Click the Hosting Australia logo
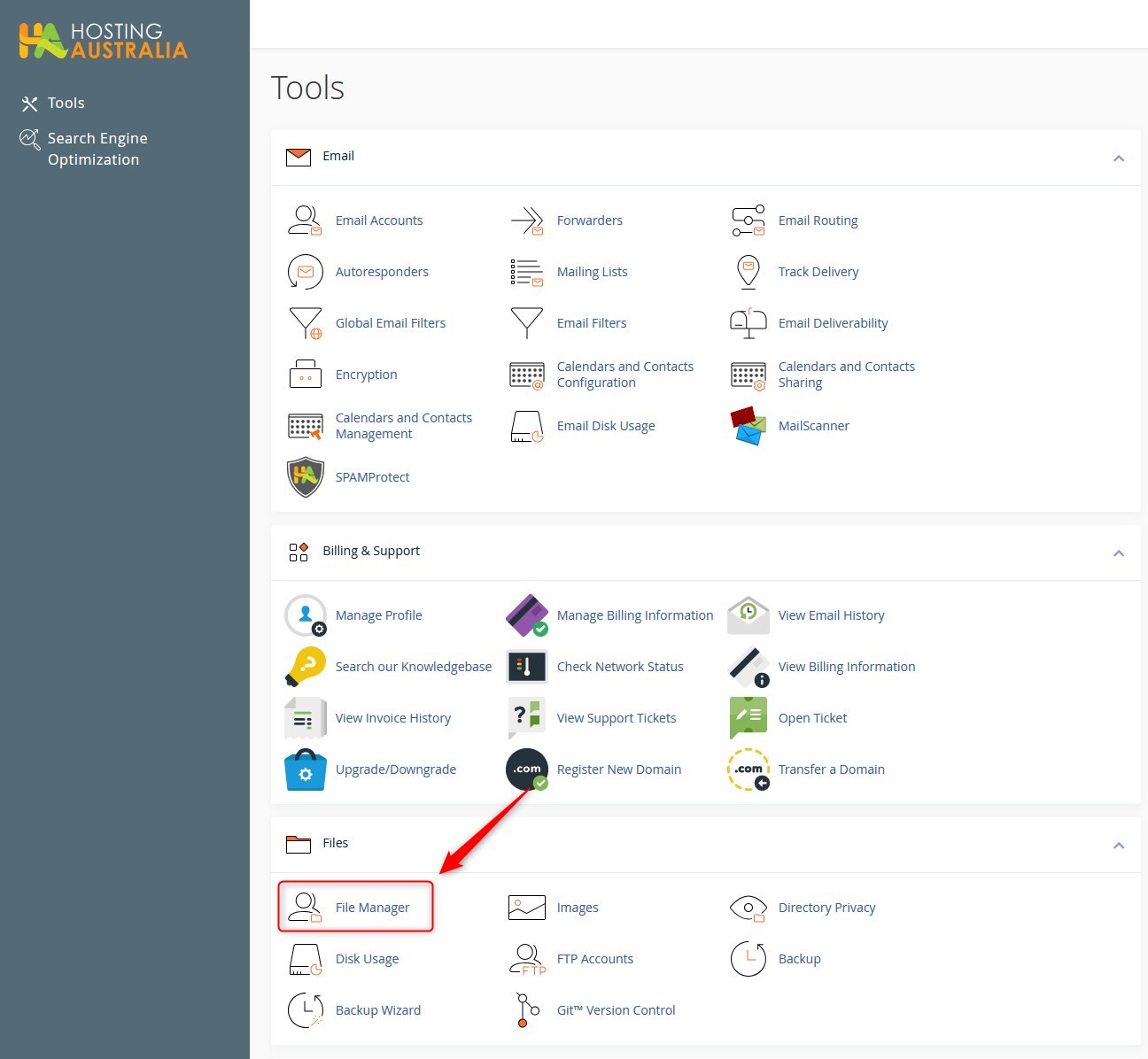The height and width of the screenshot is (1059, 1148). click(x=104, y=41)
